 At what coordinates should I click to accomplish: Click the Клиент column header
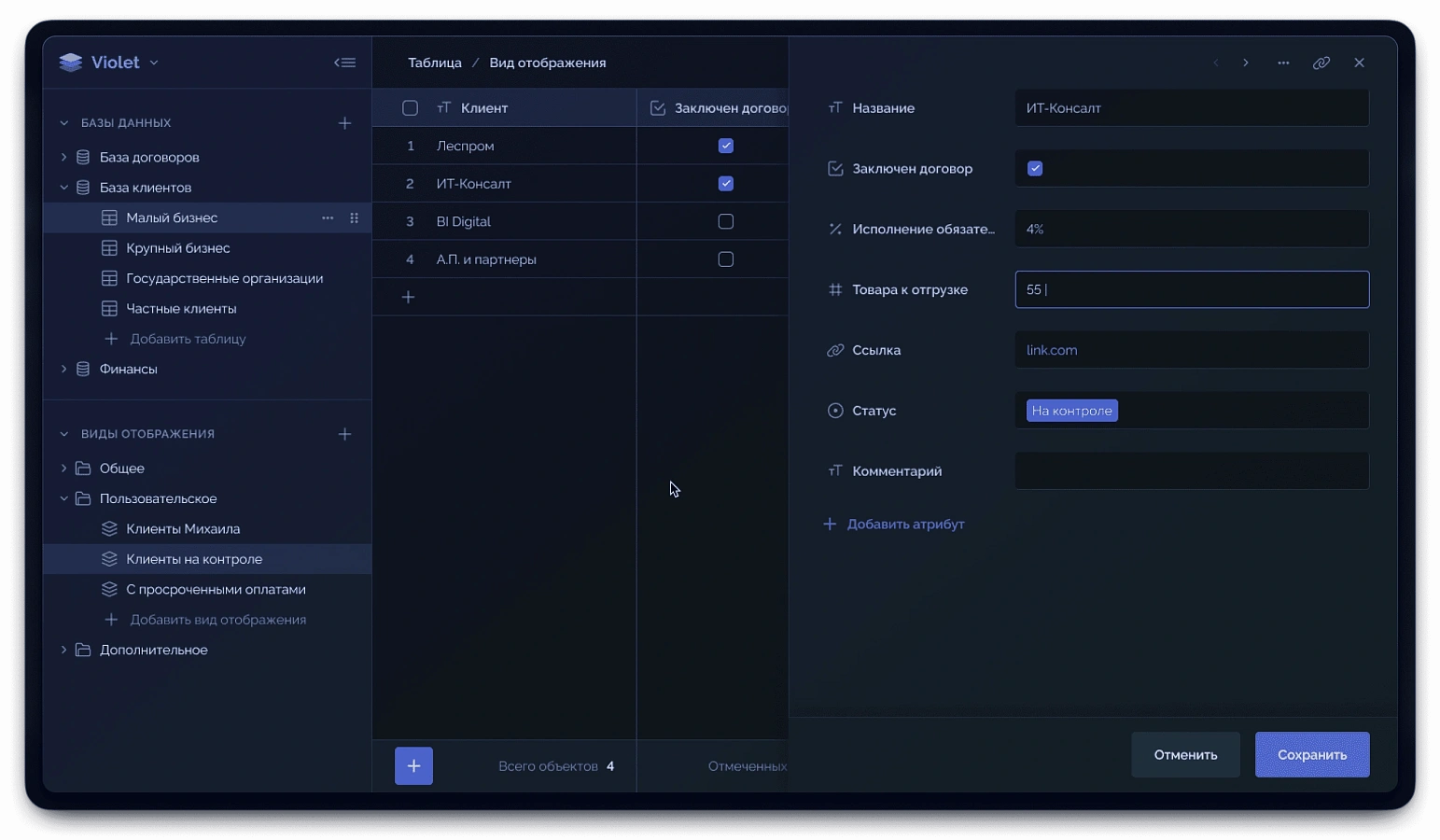tap(504, 108)
